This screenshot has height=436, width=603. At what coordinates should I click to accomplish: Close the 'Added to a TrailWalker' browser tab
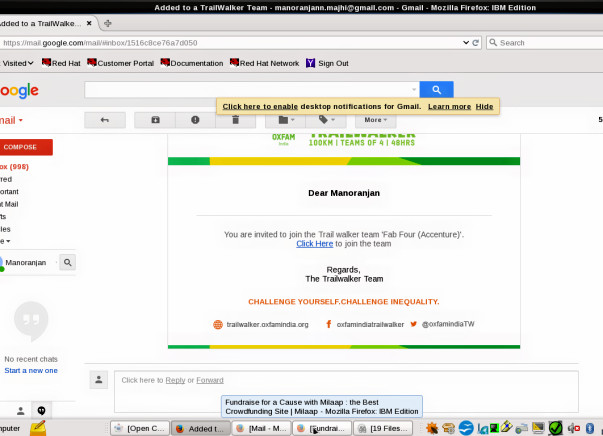(x=89, y=23)
